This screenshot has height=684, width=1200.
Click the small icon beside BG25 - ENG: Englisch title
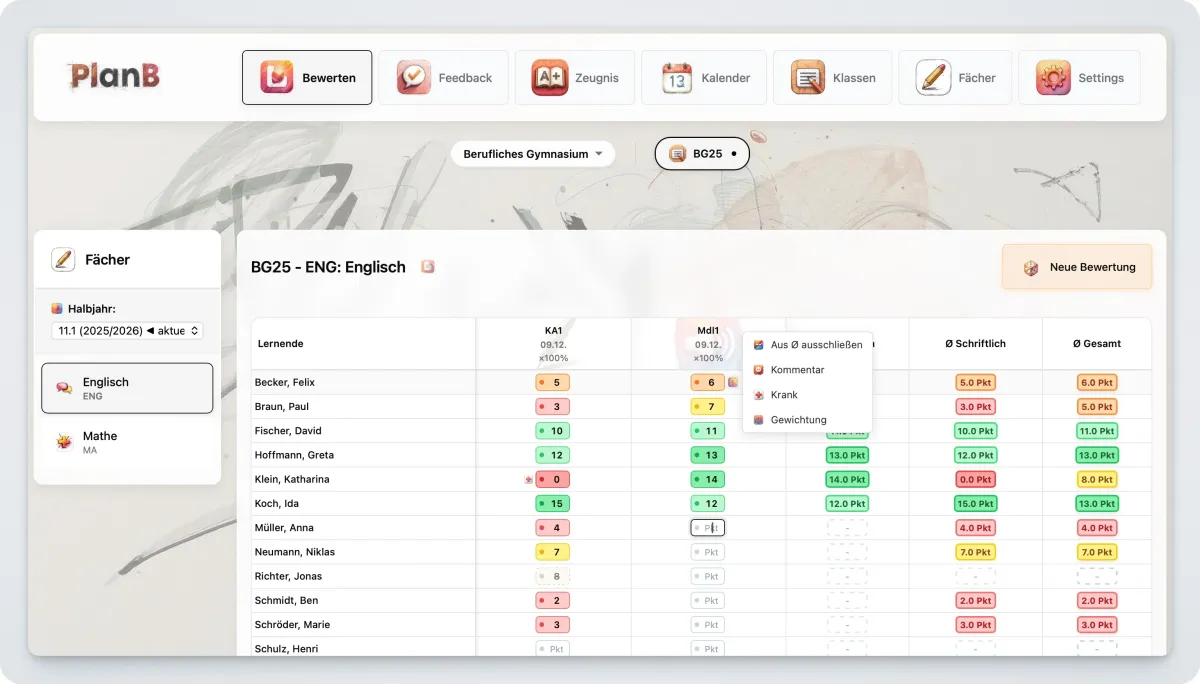[x=428, y=267]
